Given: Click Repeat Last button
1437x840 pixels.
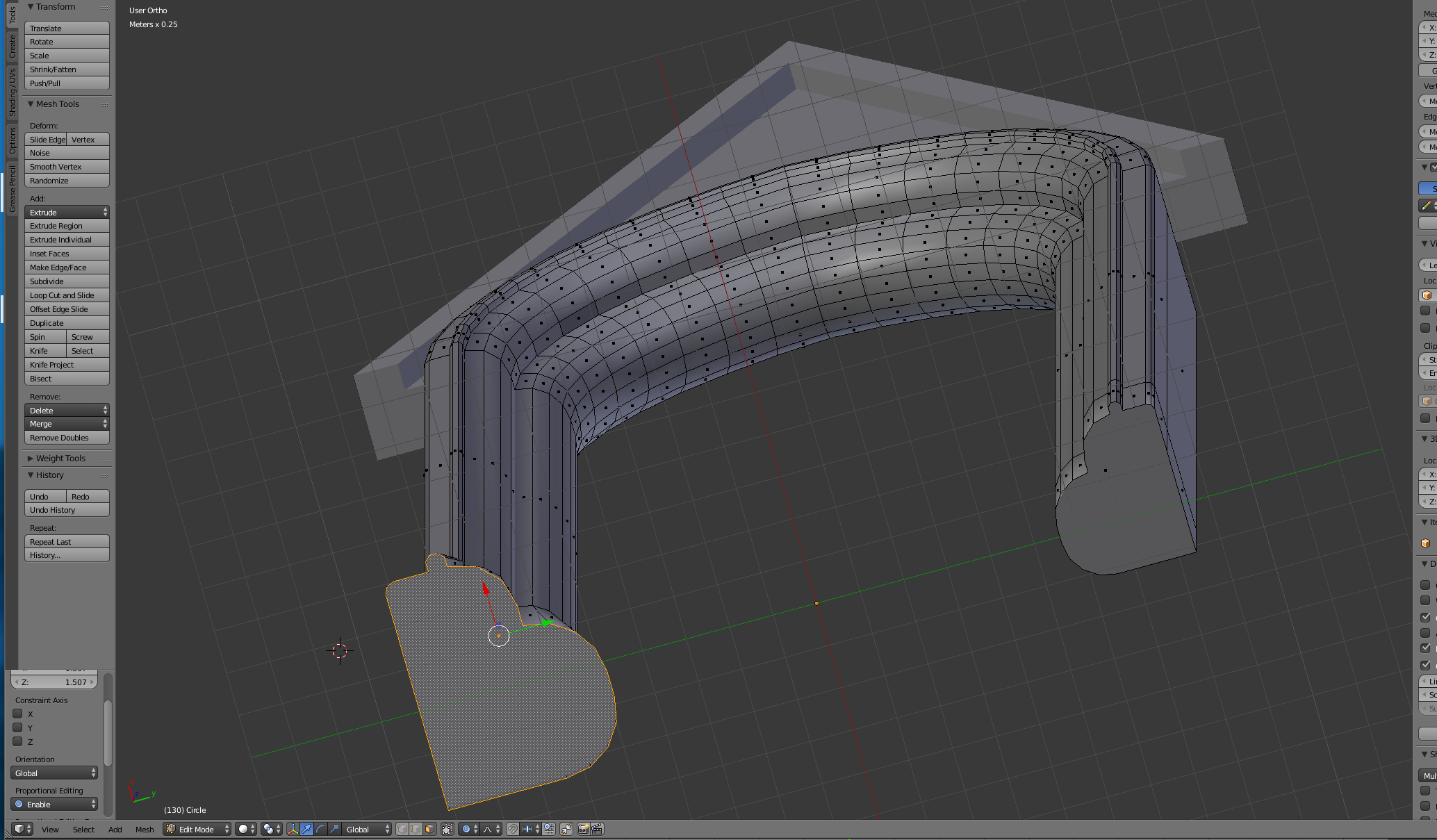Looking at the screenshot, I should [x=67, y=542].
